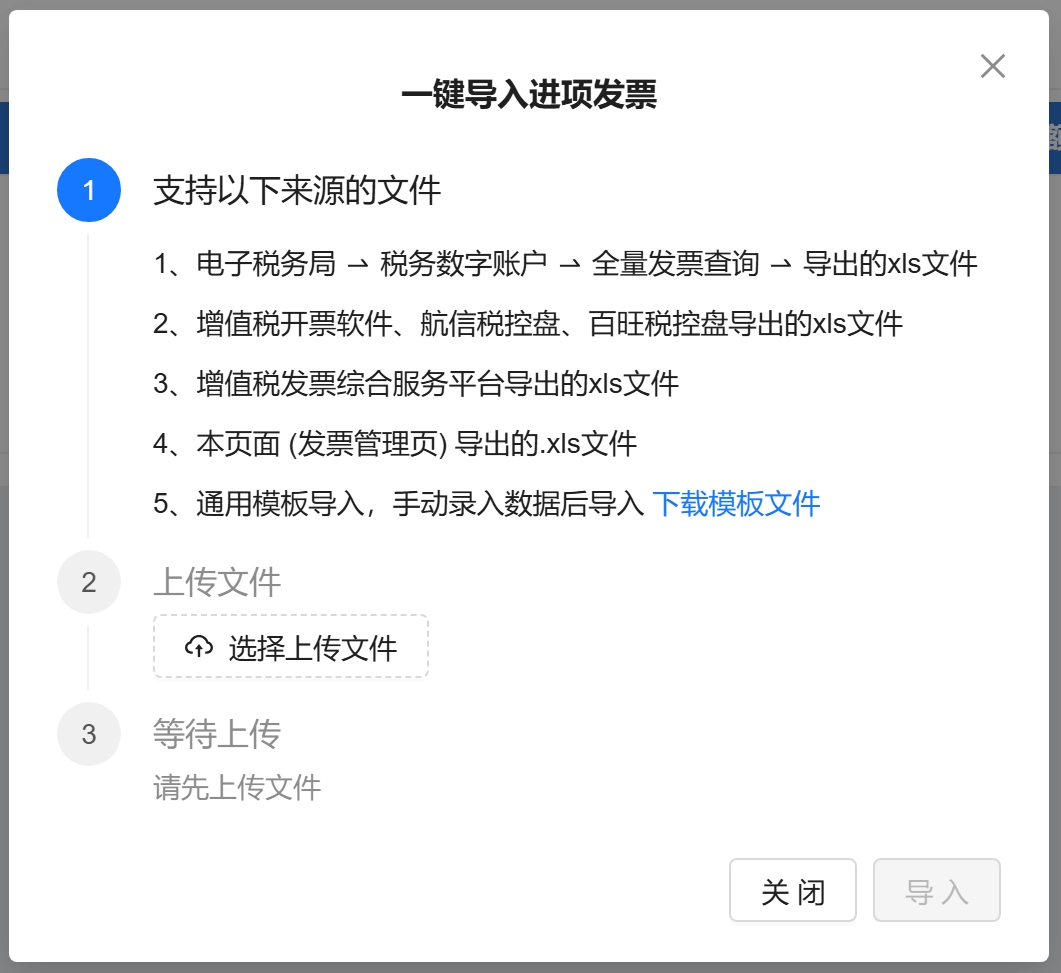Click the 增值税开票软件 source line

528,324
